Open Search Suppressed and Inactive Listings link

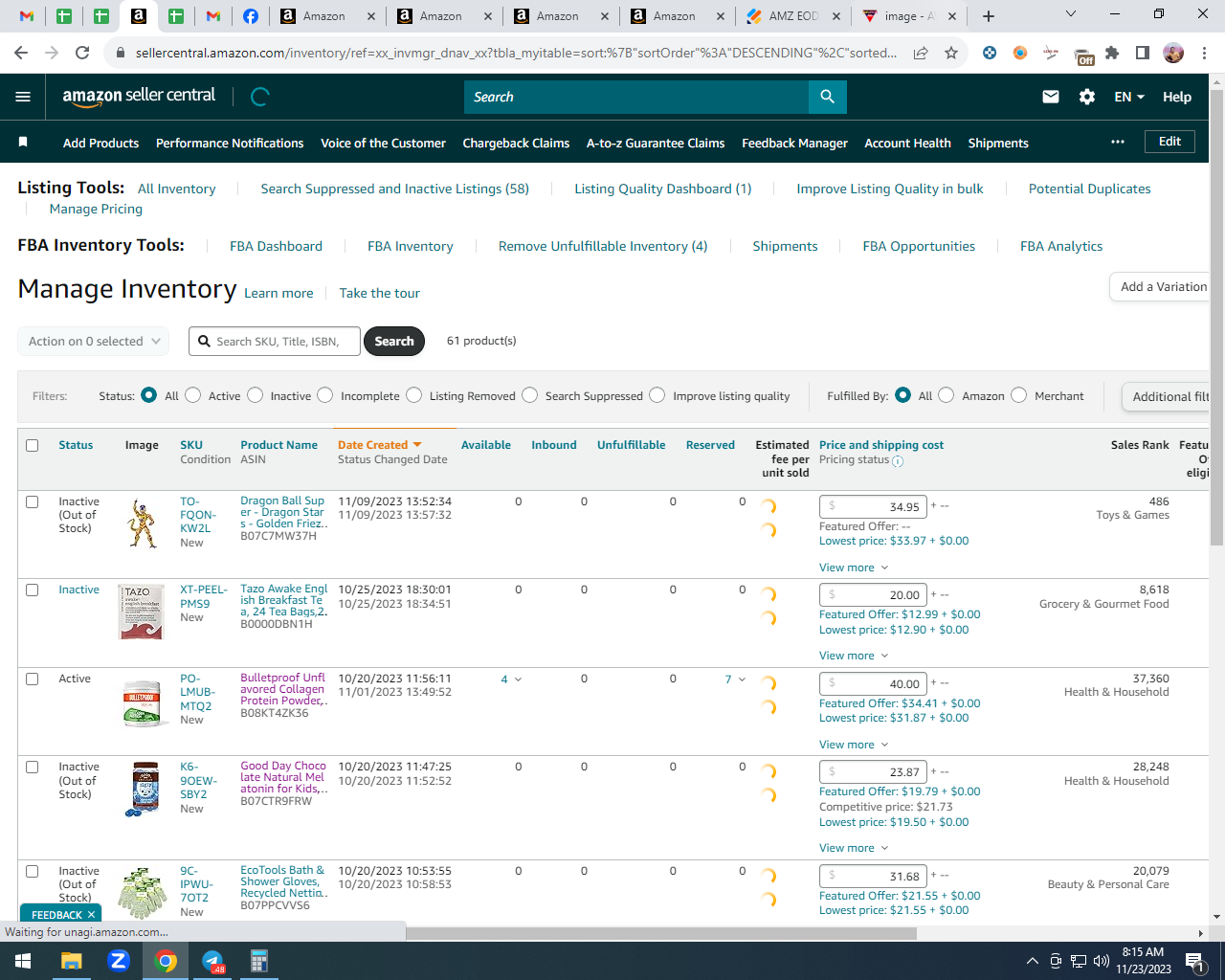click(395, 189)
